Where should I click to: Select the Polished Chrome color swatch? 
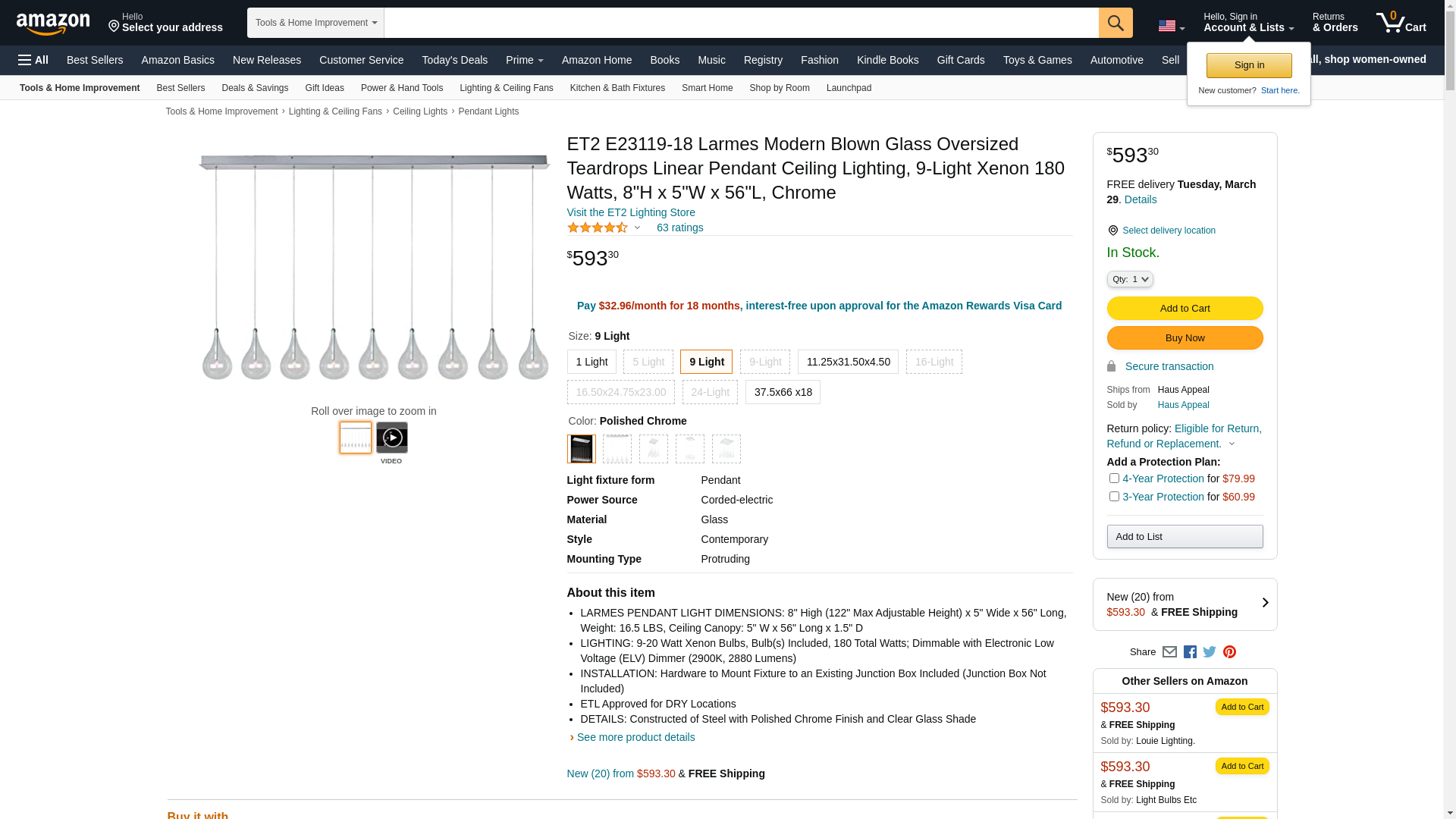[x=581, y=449]
